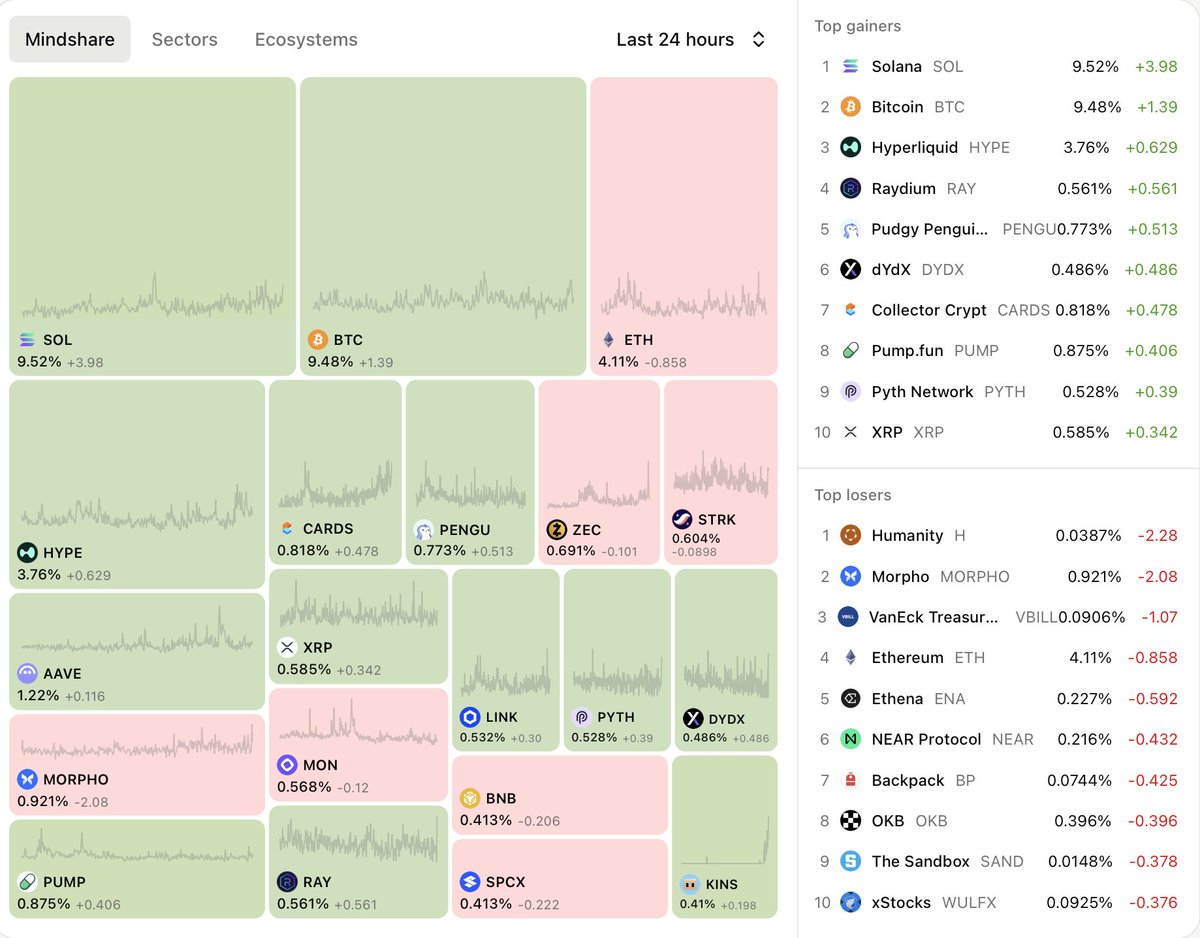This screenshot has height=938, width=1200.
Task: Click the PENGU penguin icon in the treemap
Action: click(x=423, y=530)
